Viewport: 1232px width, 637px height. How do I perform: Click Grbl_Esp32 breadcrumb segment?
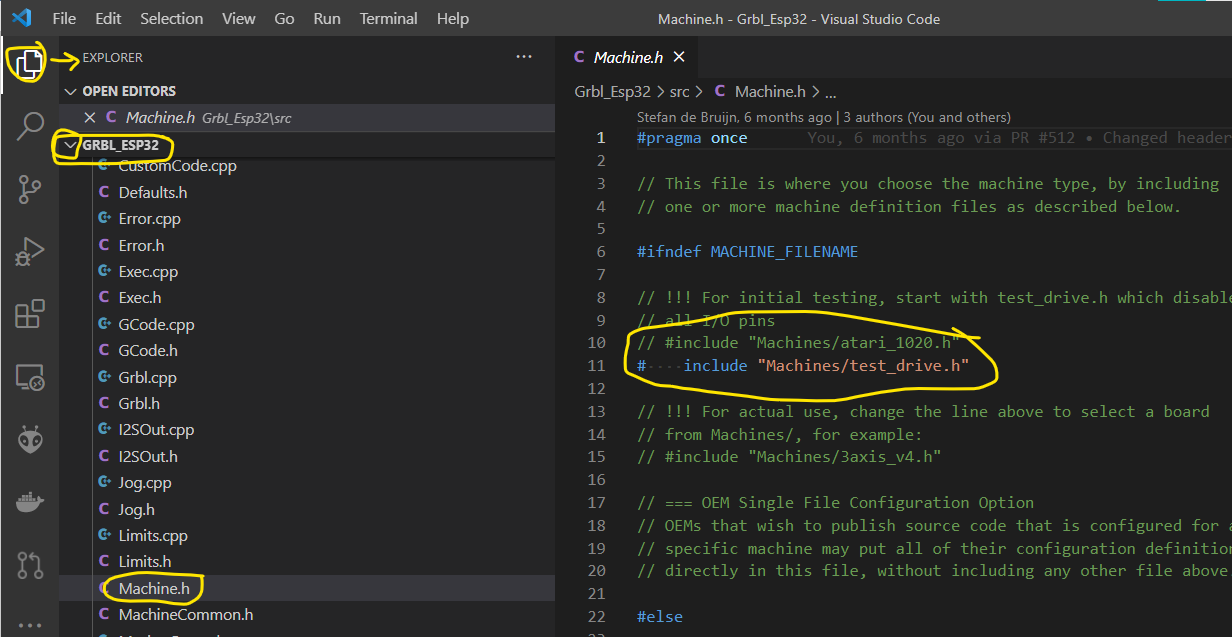[612, 91]
